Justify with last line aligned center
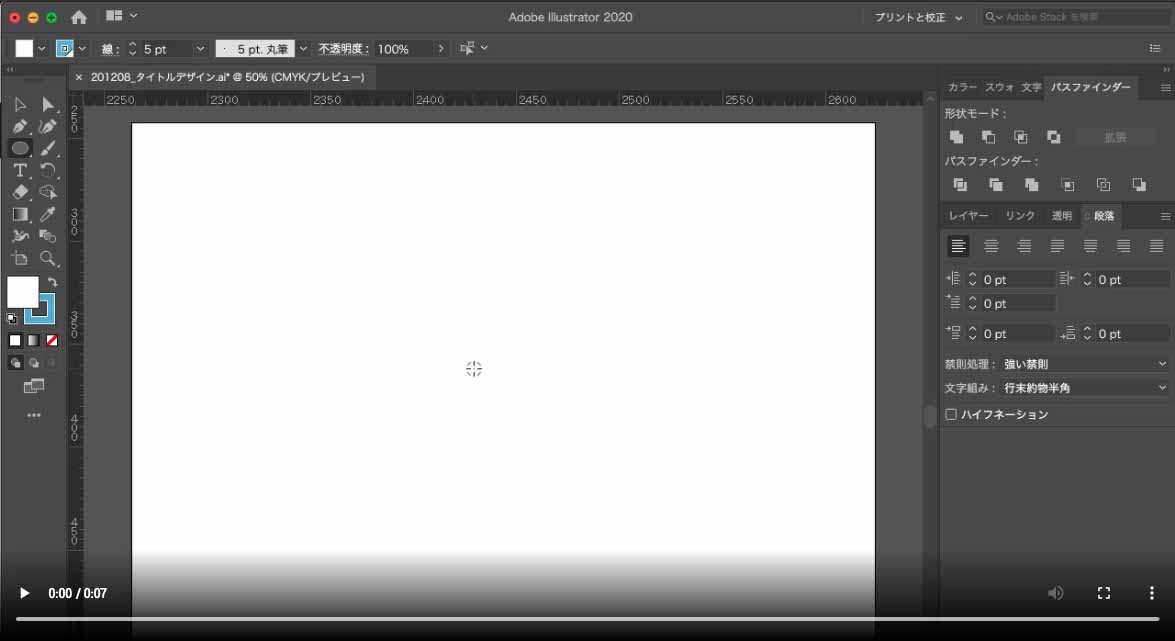 click(1090, 246)
